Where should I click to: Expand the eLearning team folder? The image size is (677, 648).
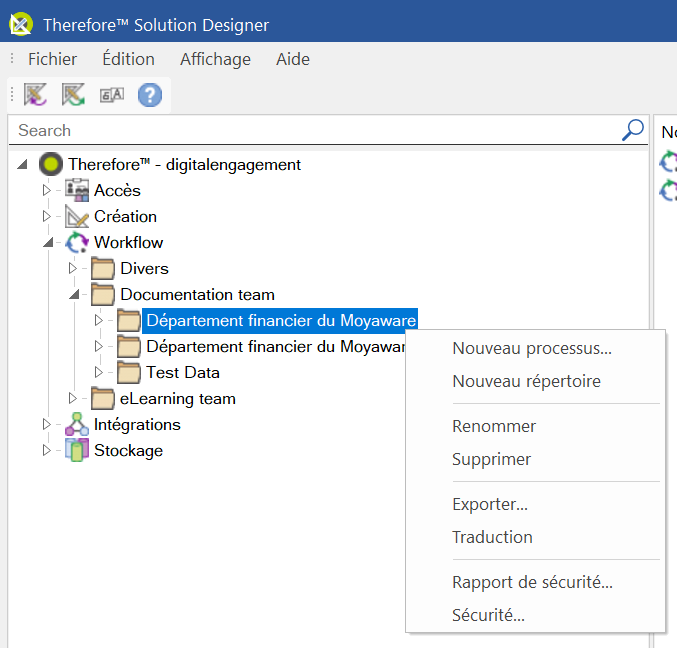tap(73, 398)
